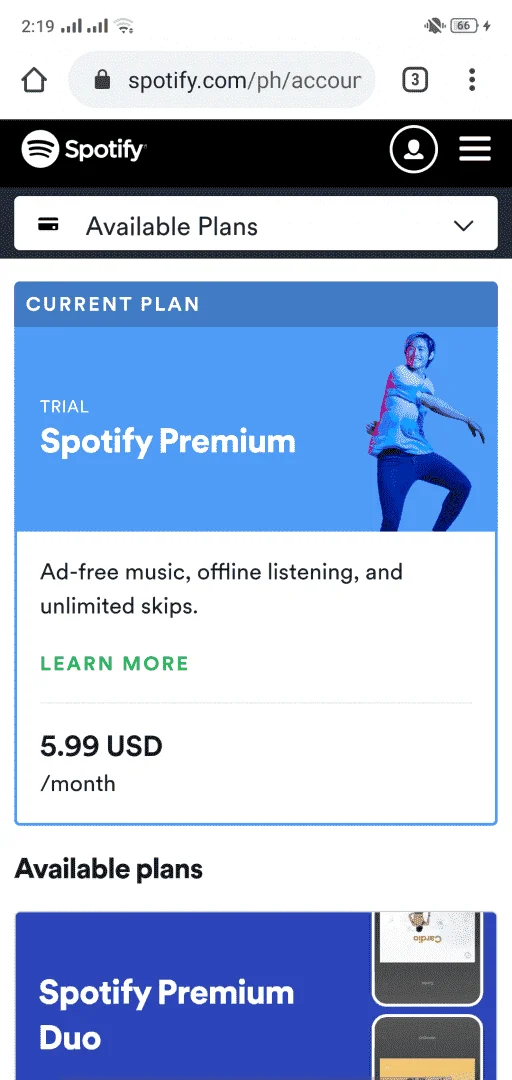Open the tab switcher showing 3 tabs
The width and height of the screenshot is (512, 1080).
coord(414,80)
